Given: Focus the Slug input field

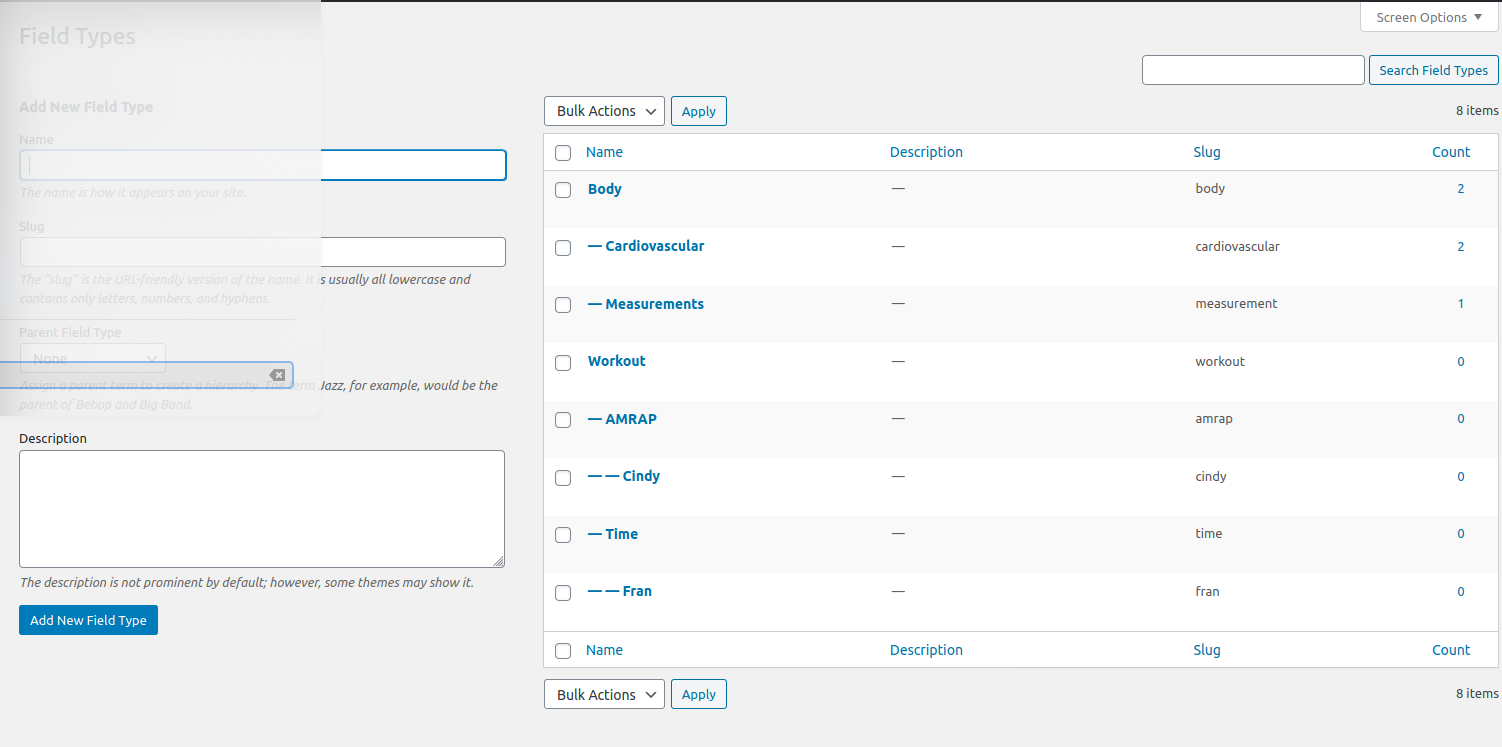Looking at the screenshot, I should [x=262, y=252].
